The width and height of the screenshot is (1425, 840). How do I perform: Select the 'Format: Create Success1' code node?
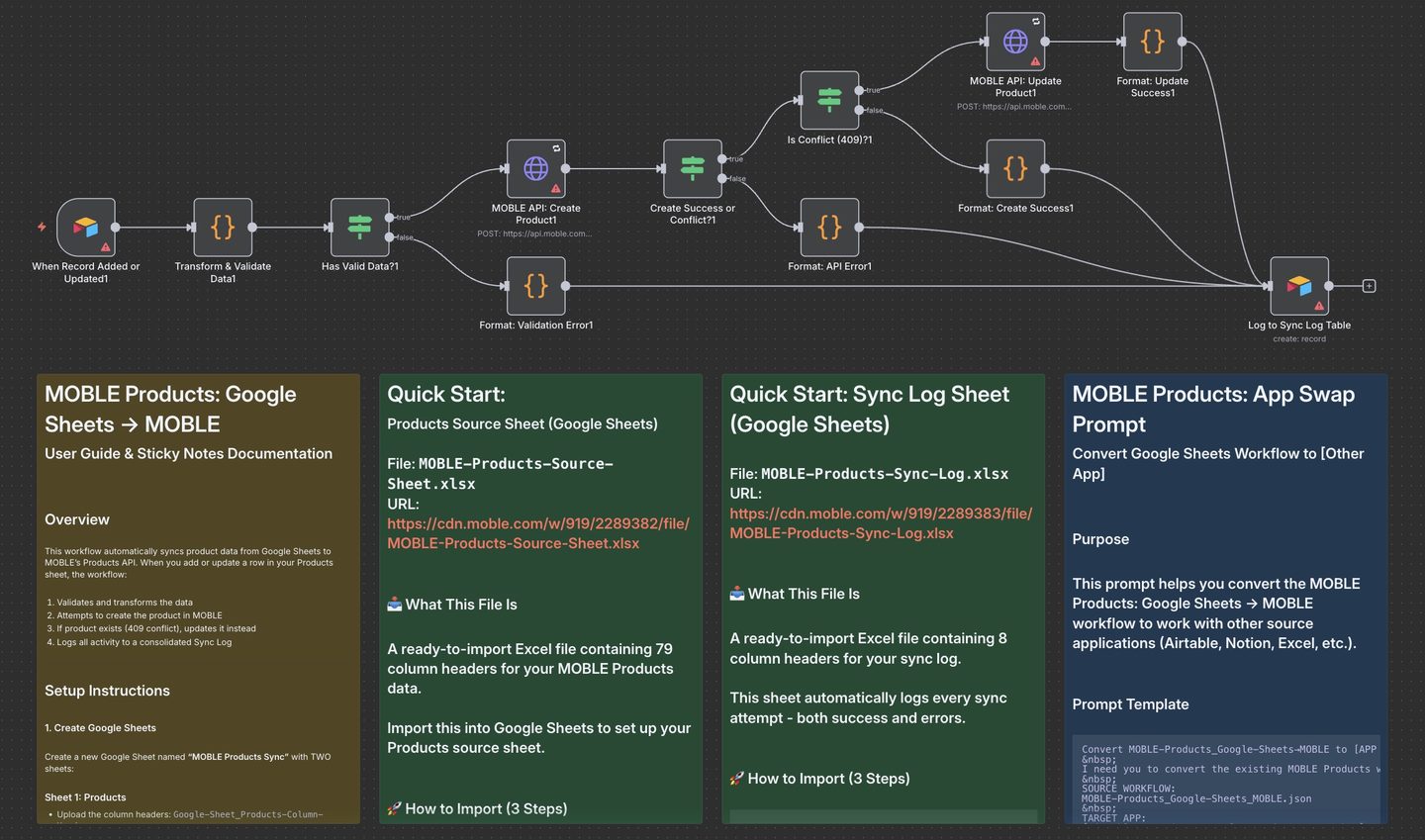[1015, 169]
